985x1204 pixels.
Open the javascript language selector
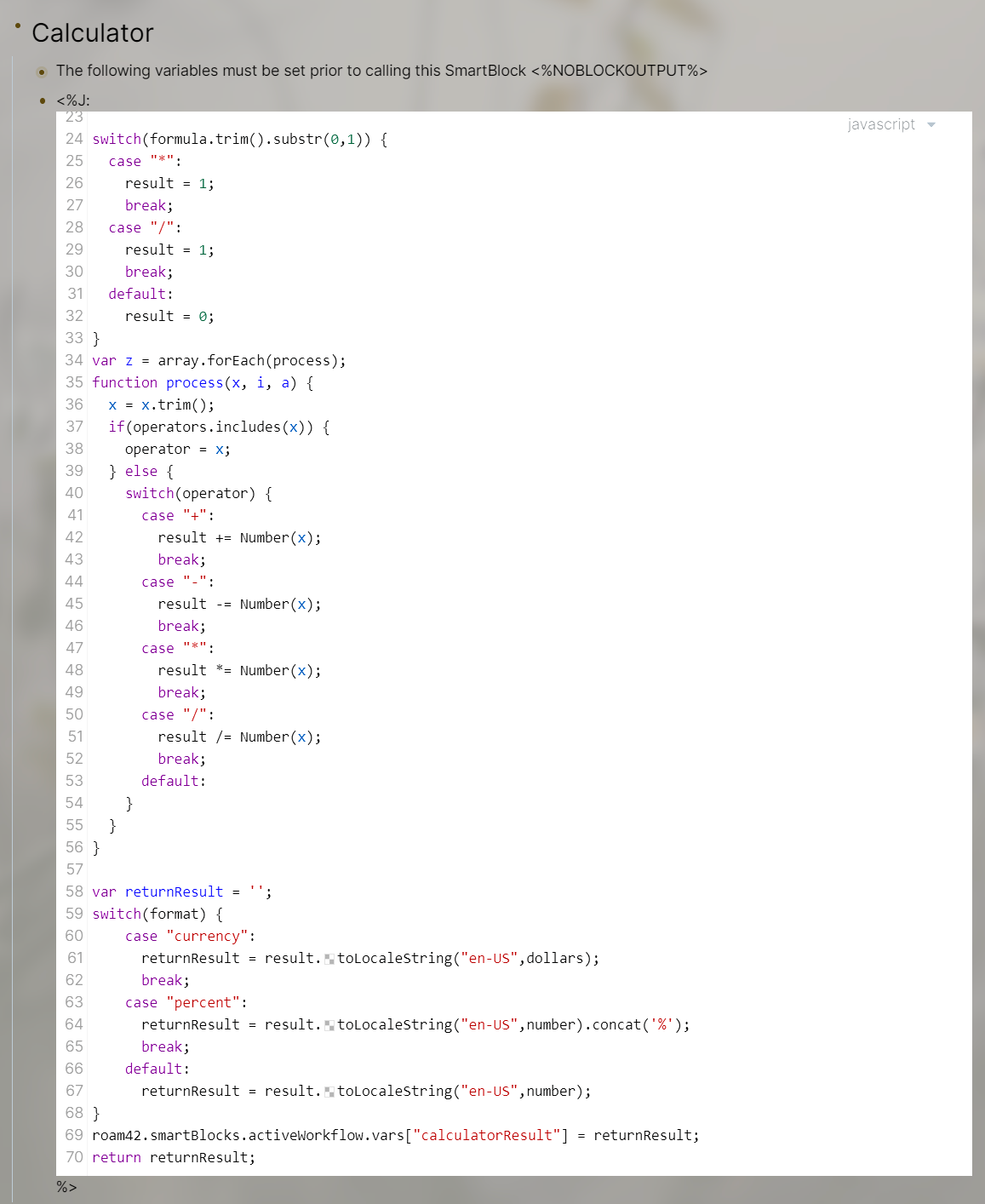880,124
